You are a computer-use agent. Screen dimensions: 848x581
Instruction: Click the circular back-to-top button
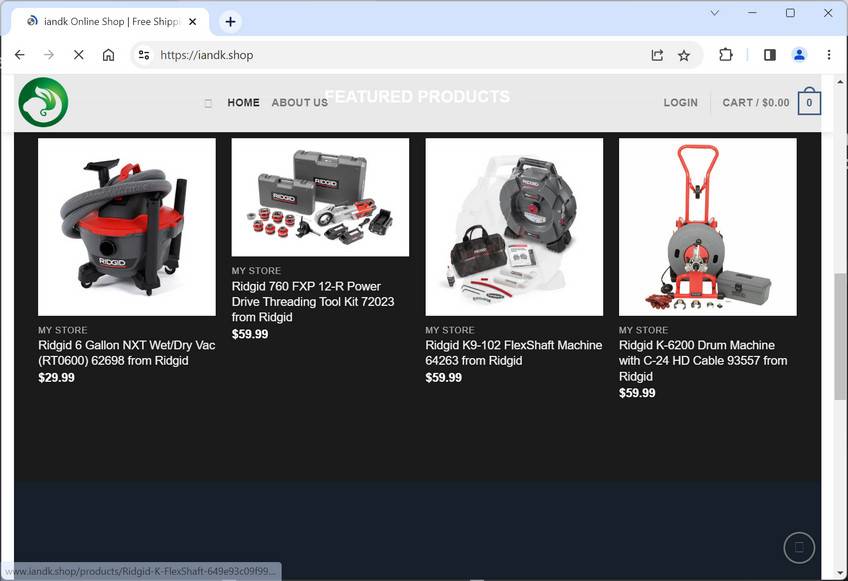click(799, 548)
